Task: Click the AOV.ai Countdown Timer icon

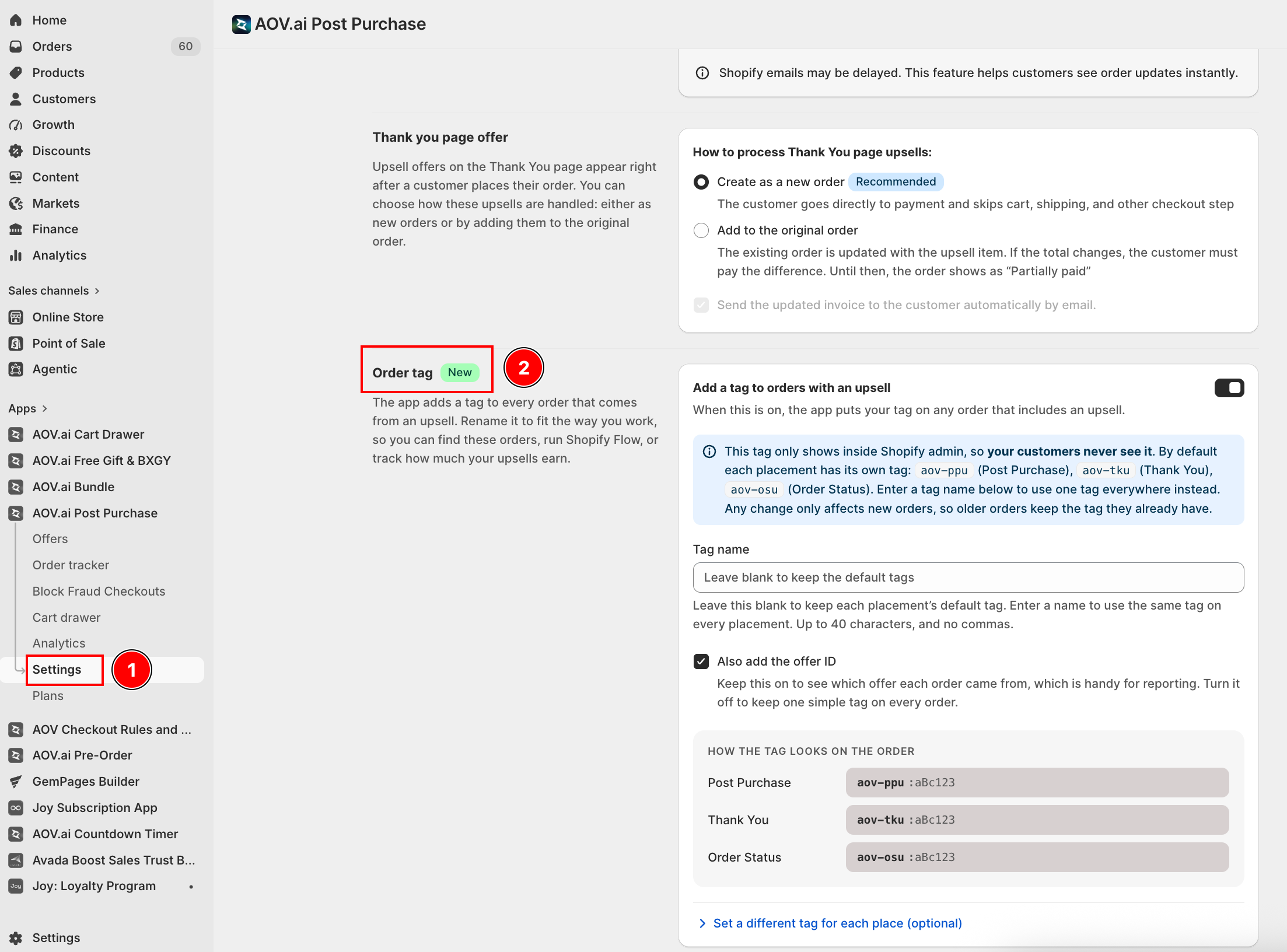Action: click(x=16, y=834)
